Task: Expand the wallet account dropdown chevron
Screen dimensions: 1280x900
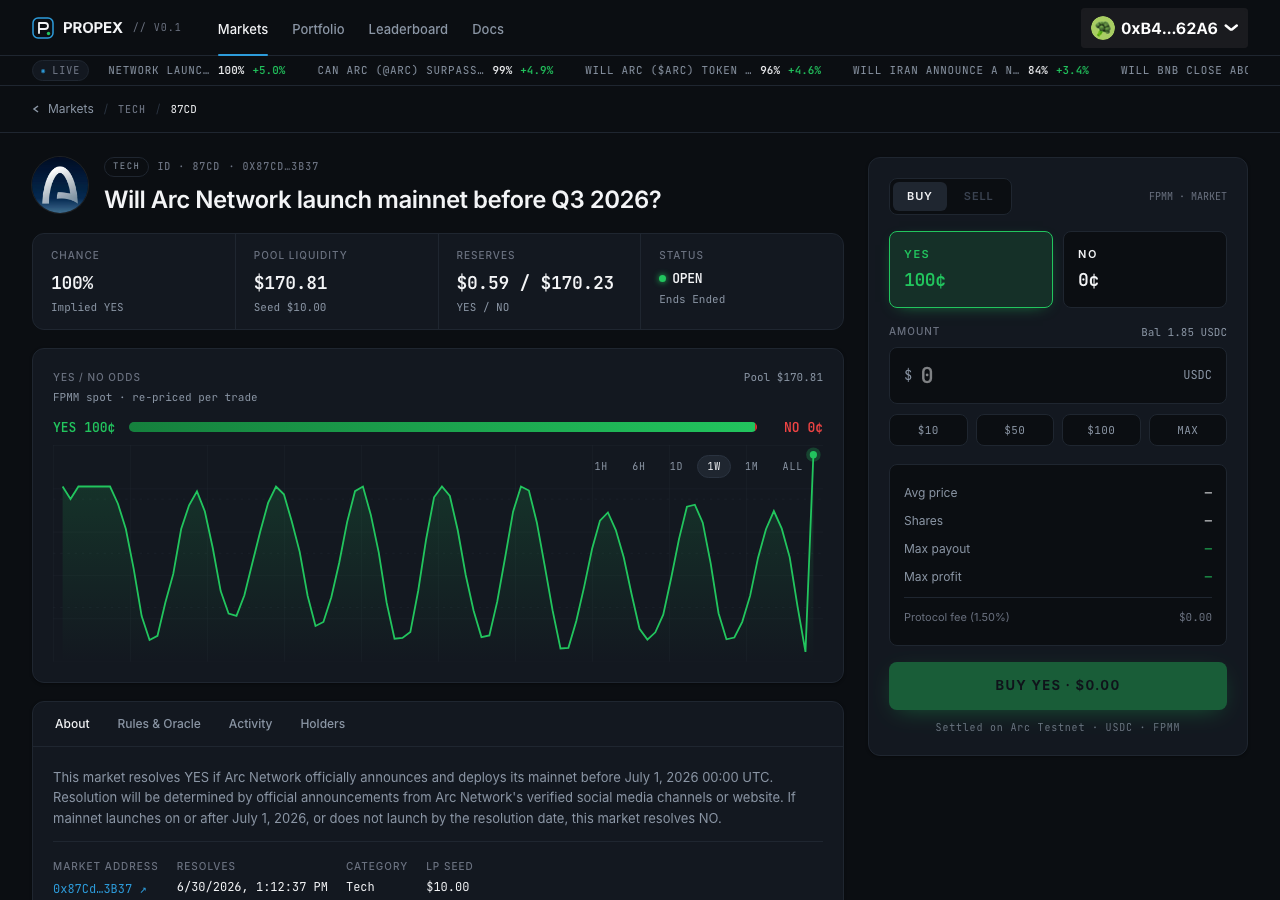Action: pyautogui.click(x=1231, y=28)
